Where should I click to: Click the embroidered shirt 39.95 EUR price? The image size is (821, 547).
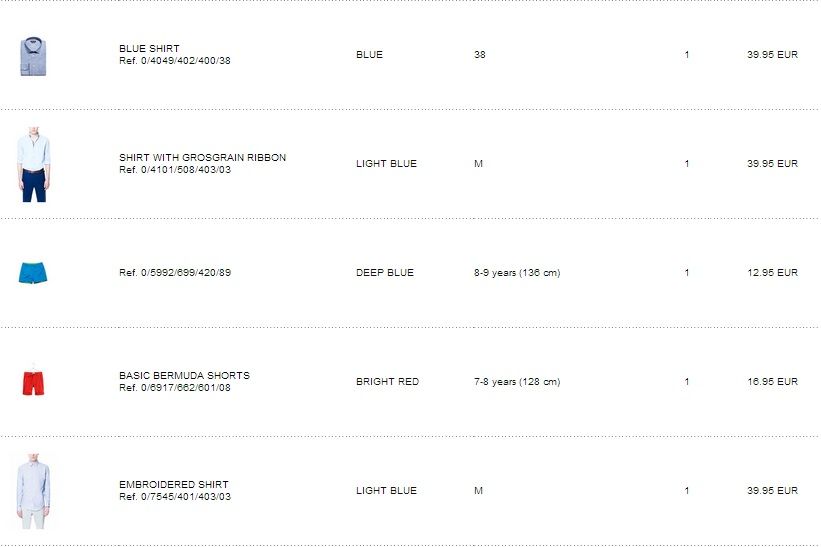pos(772,490)
